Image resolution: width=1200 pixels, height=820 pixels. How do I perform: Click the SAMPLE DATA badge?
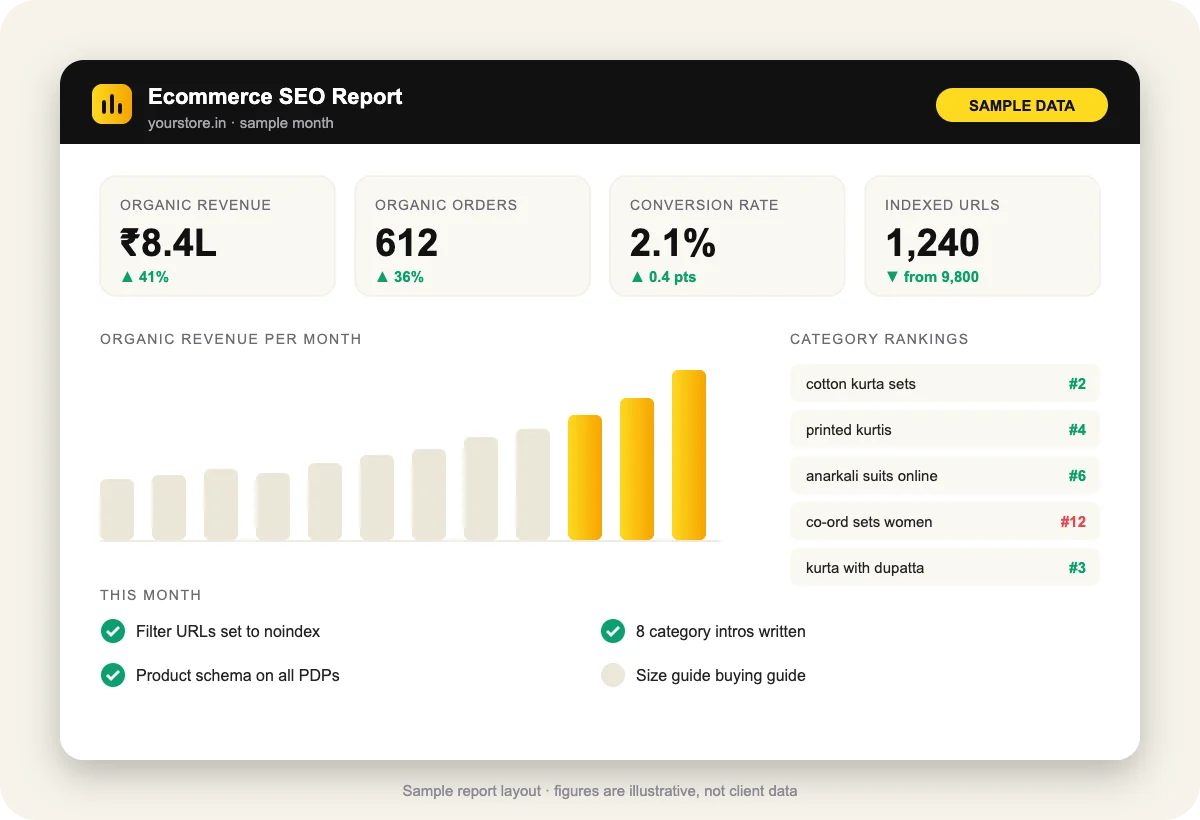(1021, 105)
